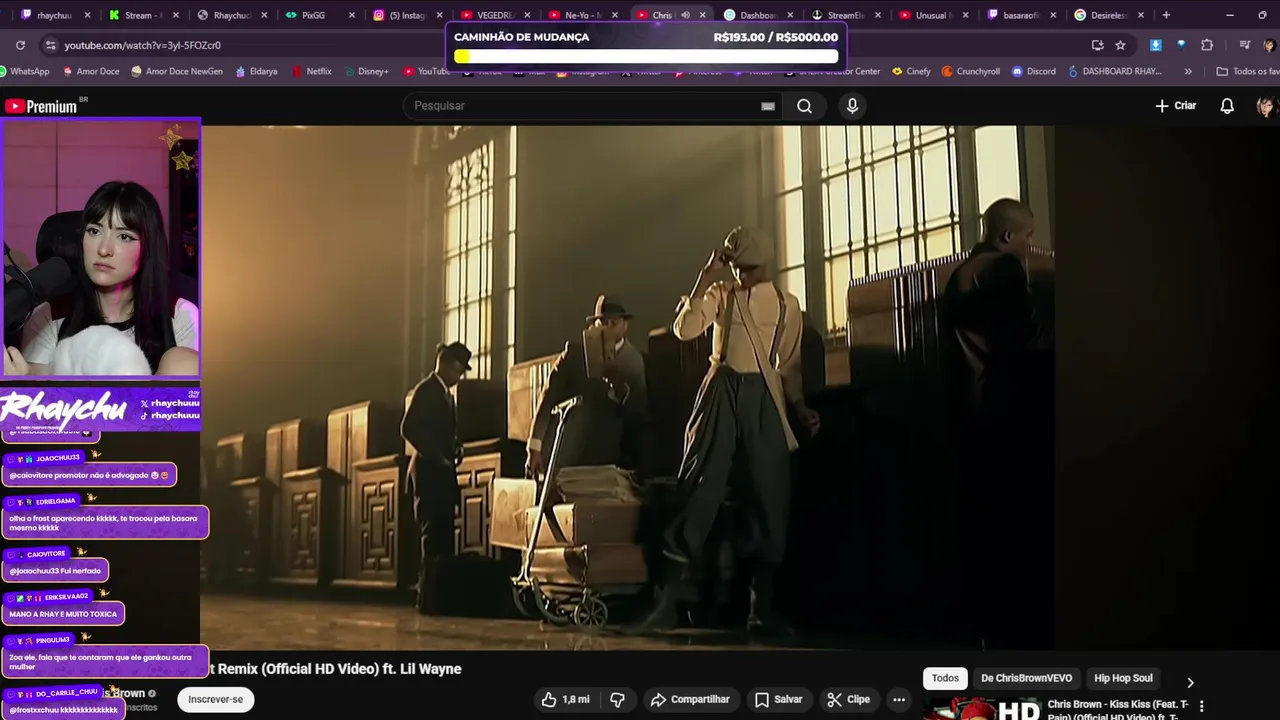Open the more actions three-dot menu under the video

tap(899, 700)
